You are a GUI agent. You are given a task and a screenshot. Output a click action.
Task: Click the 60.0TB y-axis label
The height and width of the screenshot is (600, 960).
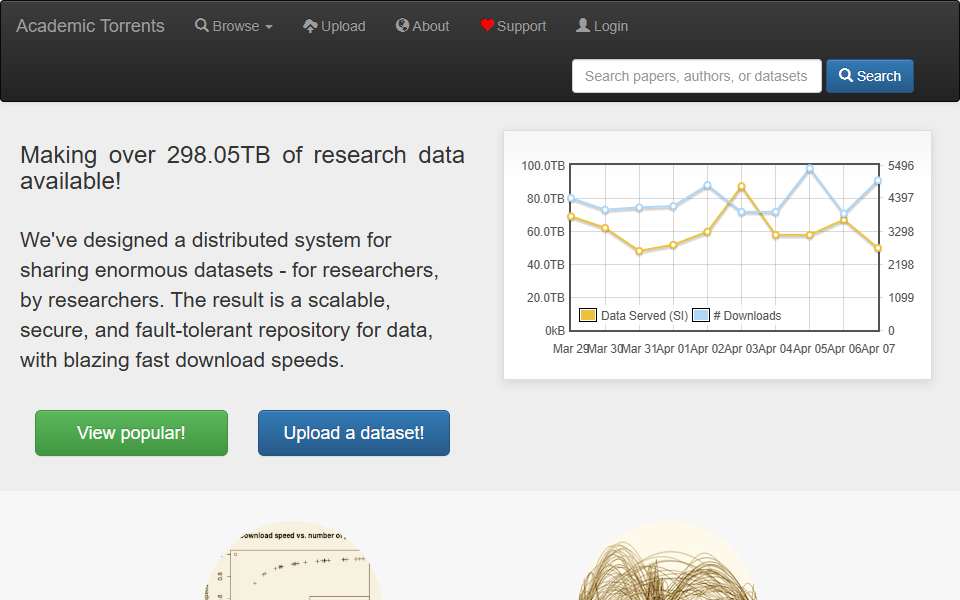[546, 232]
